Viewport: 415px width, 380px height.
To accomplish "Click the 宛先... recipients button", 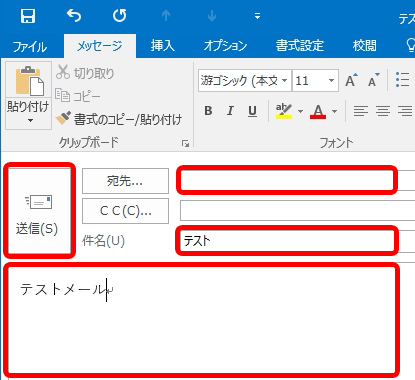I will pyautogui.click(x=125, y=181).
